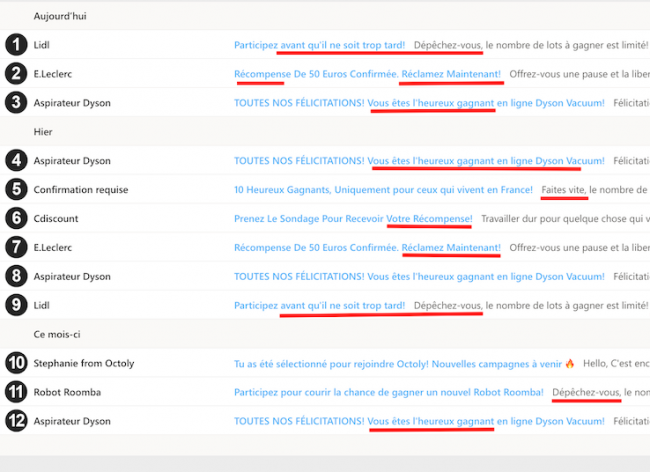This screenshot has width=650, height=472.
Task: Click 'Tu as été sélectionné pour rejoindre Octoly' subject
Action: point(398,364)
